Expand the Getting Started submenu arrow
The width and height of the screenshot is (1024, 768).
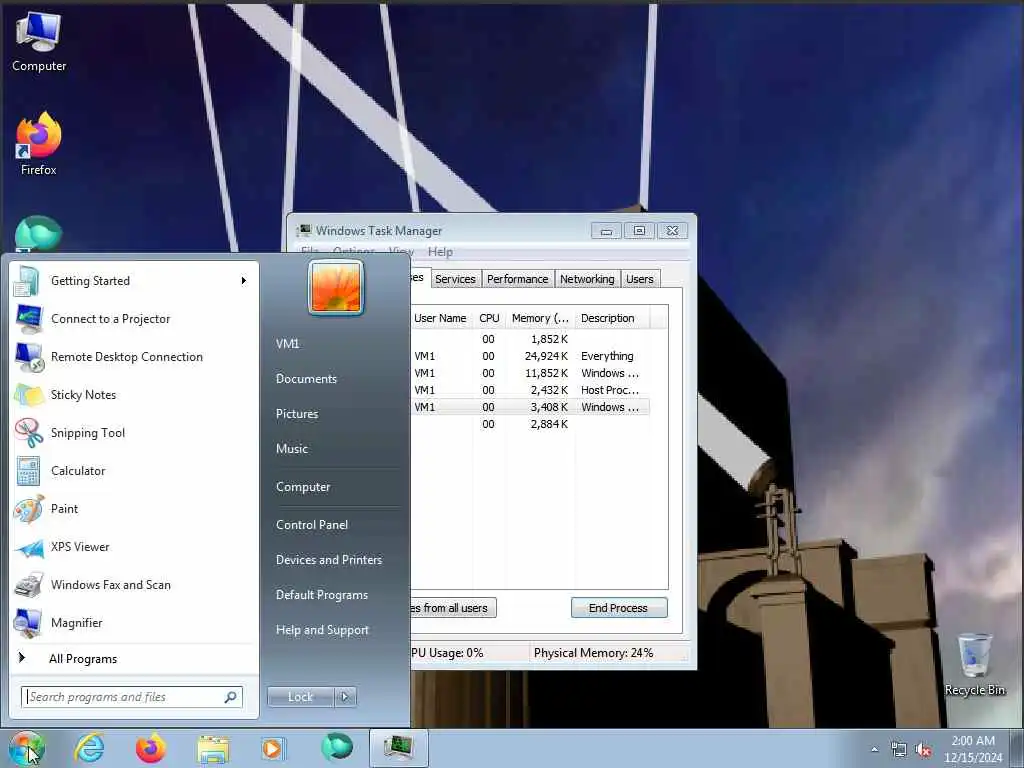click(244, 281)
